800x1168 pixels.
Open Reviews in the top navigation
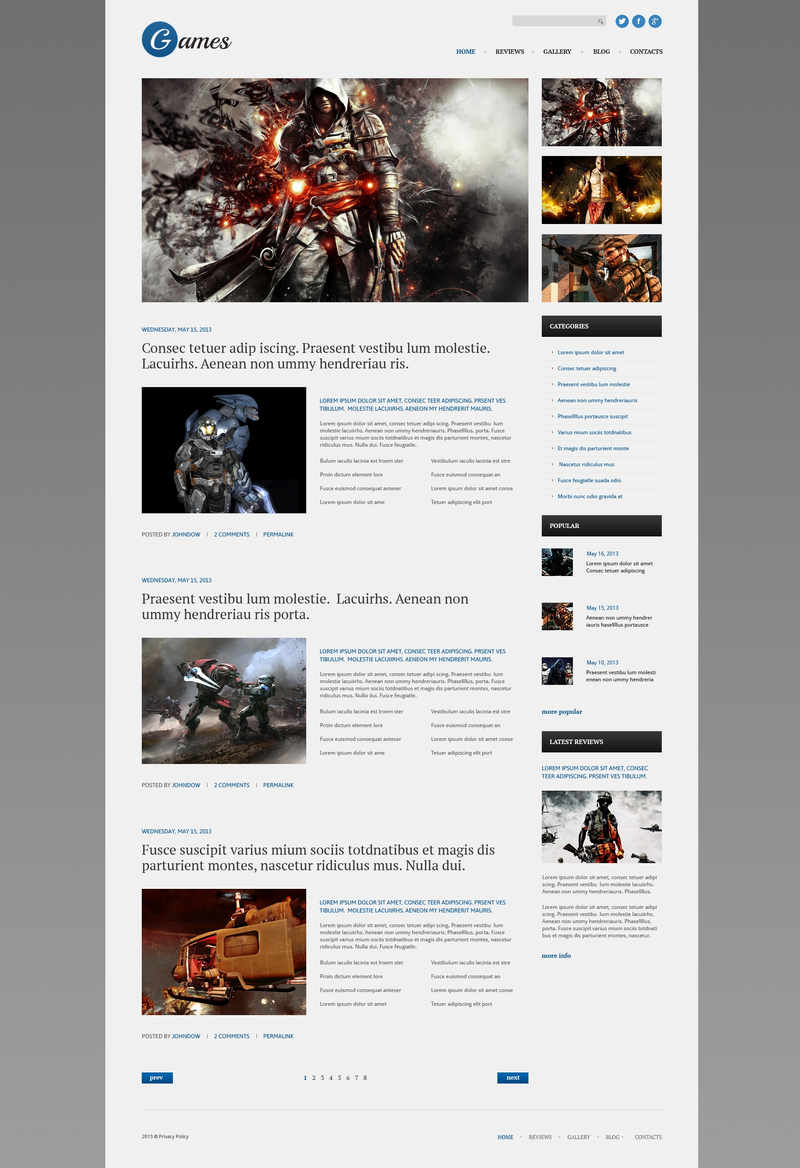pyautogui.click(x=509, y=52)
